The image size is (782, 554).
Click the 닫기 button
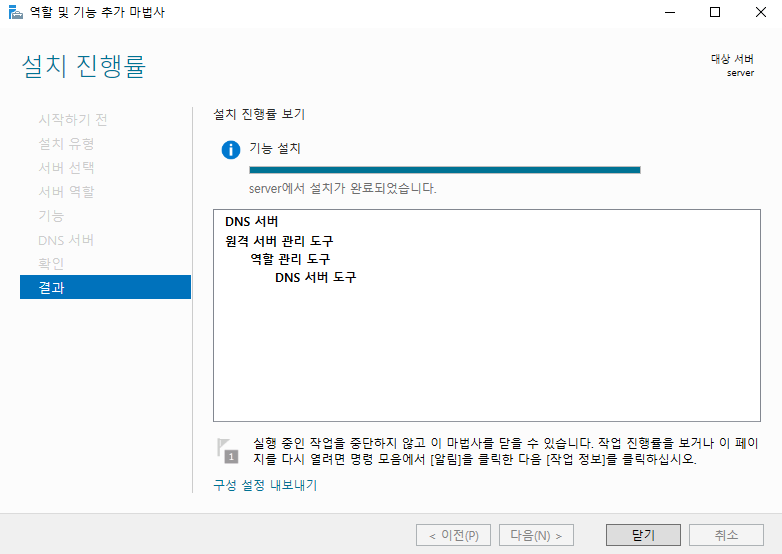pyautogui.click(x=643, y=535)
